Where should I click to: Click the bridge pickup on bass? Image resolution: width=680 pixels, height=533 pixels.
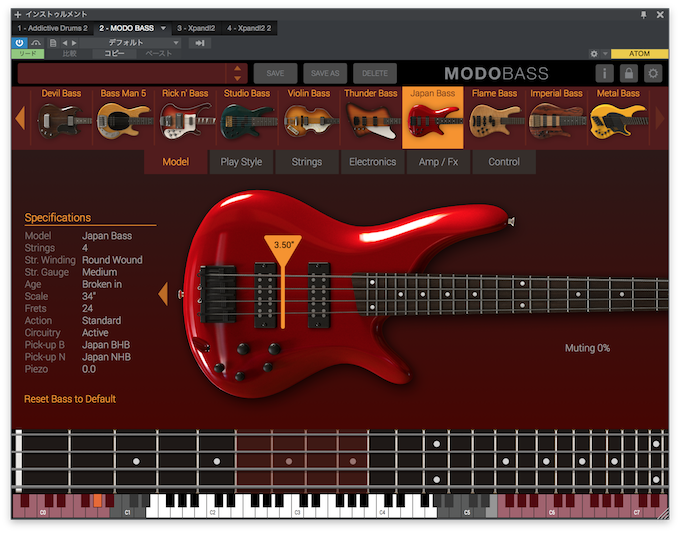point(265,295)
